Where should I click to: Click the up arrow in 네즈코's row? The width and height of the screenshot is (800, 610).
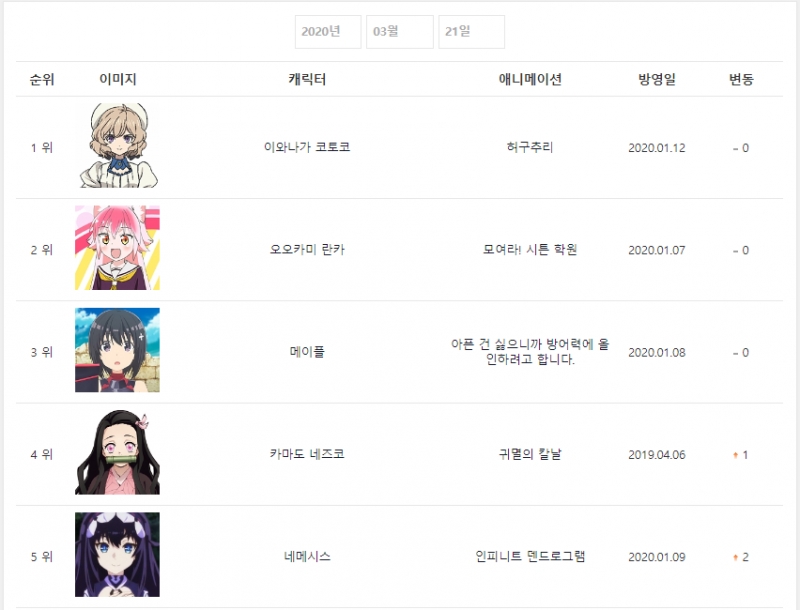(735, 455)
